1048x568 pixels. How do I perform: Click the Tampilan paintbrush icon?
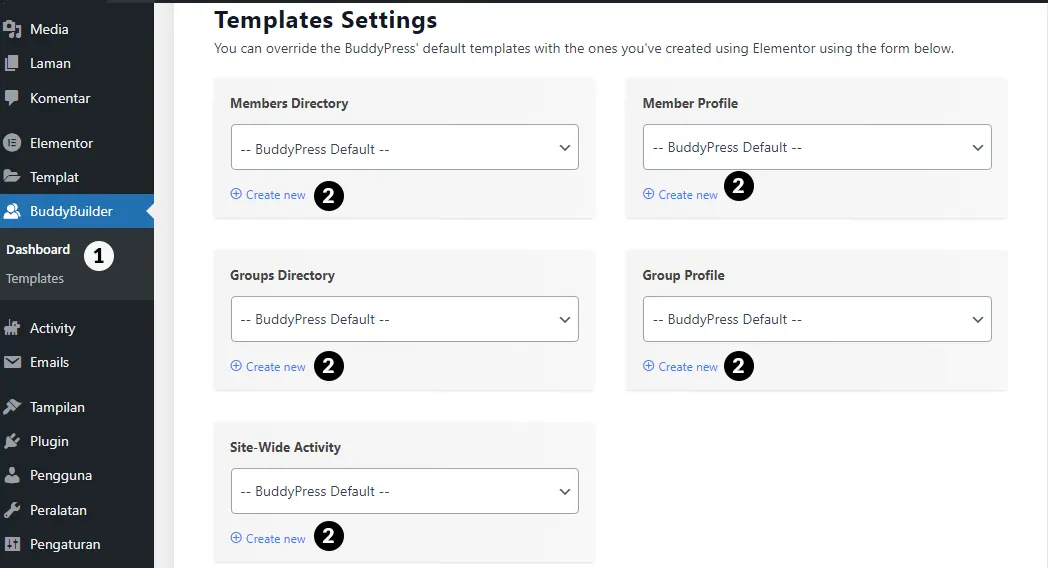click(12, 406)
